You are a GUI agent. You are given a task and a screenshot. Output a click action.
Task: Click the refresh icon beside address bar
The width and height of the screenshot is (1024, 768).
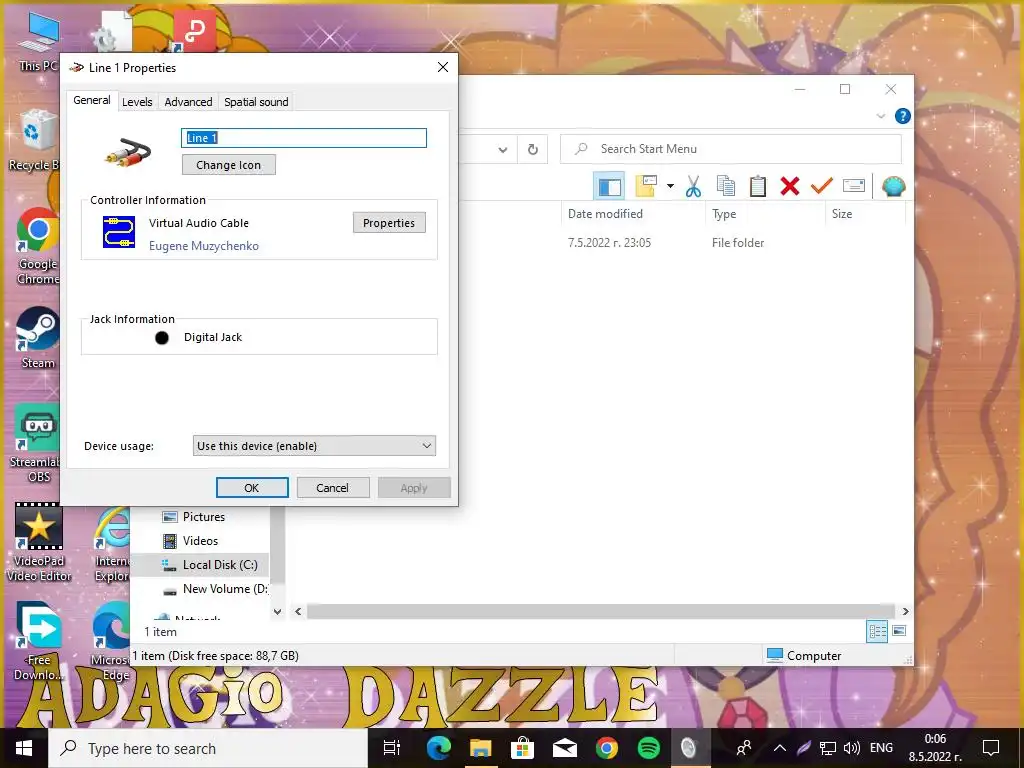[x=533, y=150]
